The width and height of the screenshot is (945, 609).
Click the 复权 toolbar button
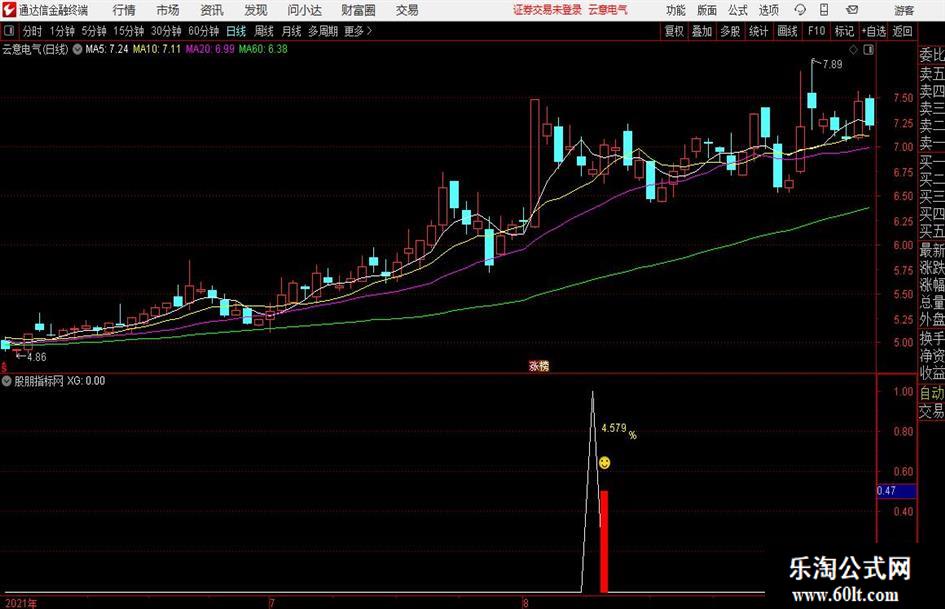click(674, 31)
